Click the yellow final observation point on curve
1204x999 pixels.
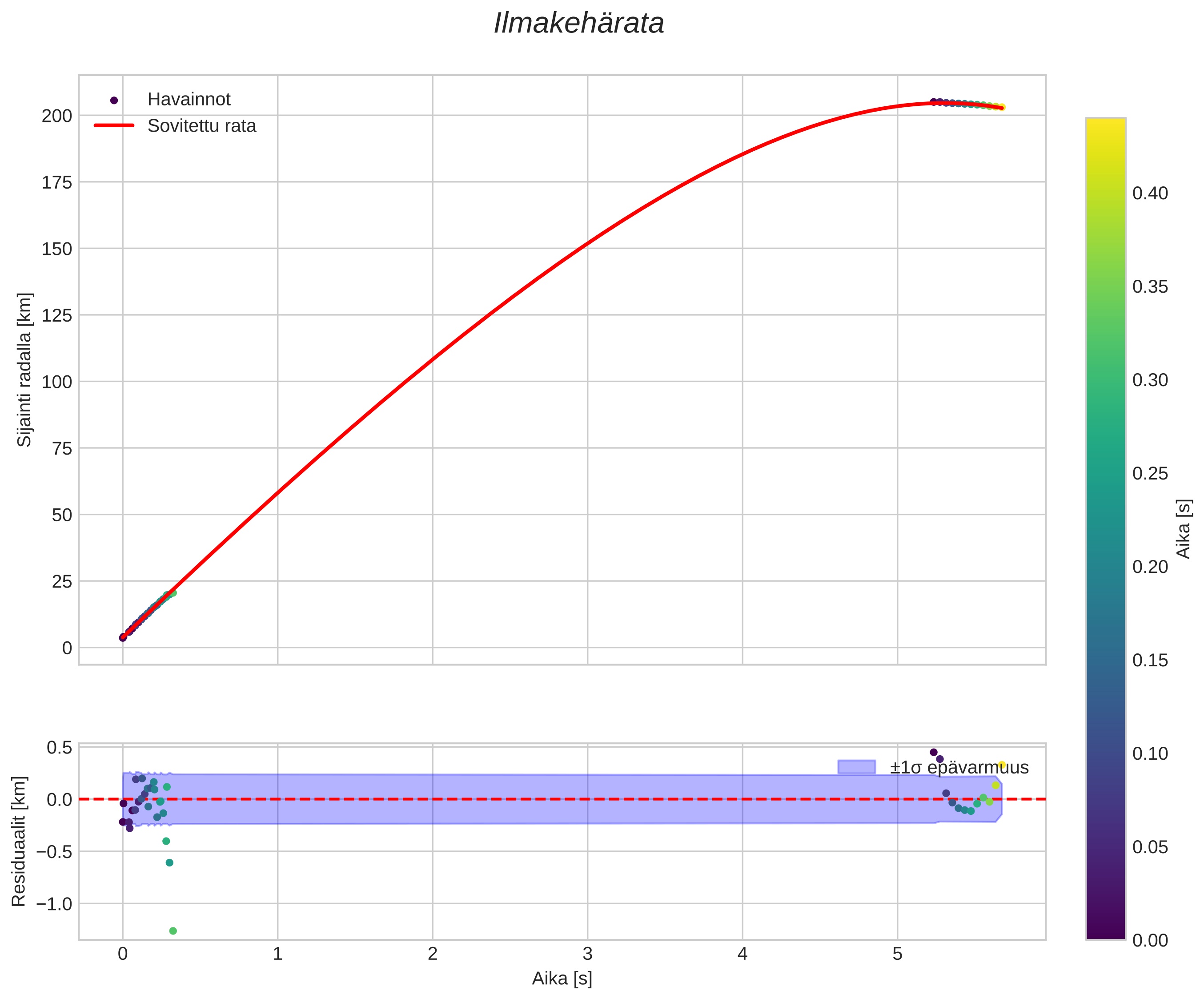[x=1002, y=107]
